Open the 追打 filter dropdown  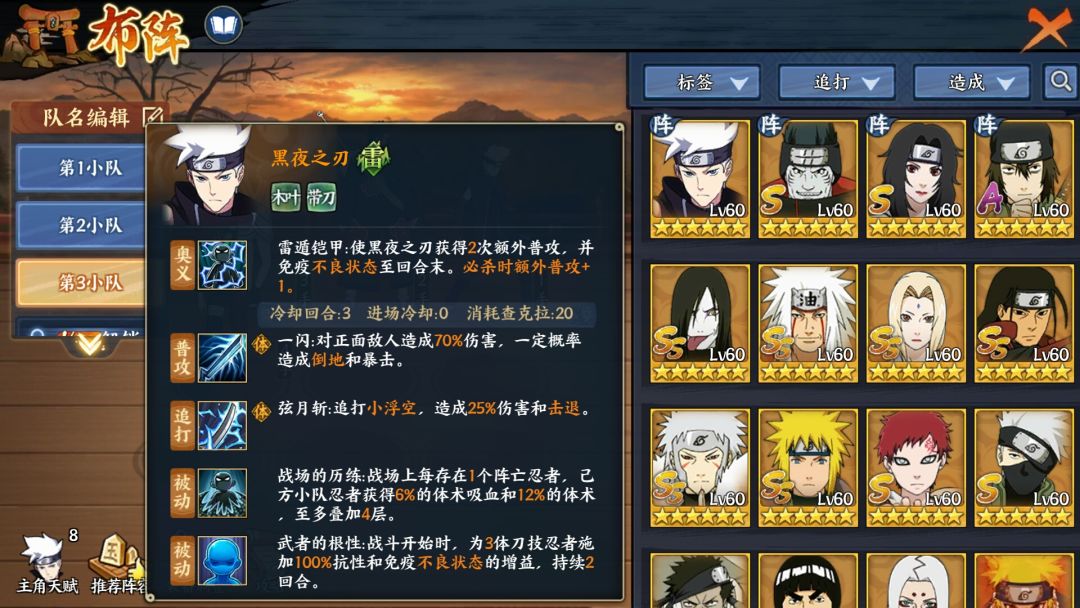click(x=837, y=83)
